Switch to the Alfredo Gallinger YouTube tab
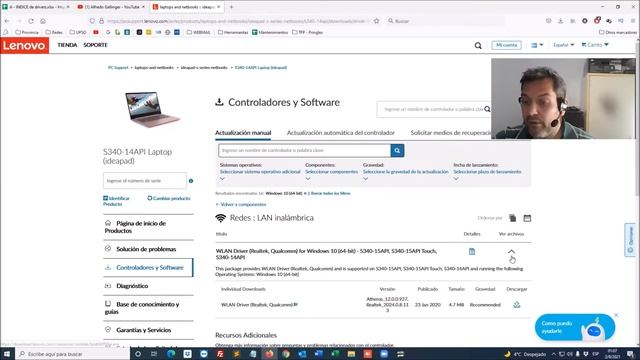 tap(111, 7)
